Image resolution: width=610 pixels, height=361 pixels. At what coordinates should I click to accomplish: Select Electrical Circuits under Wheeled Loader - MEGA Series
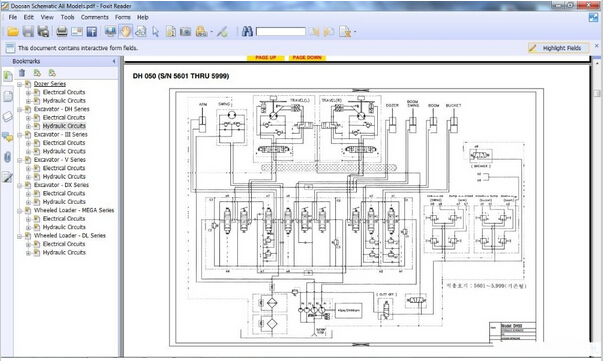click(x=64, y=219)
